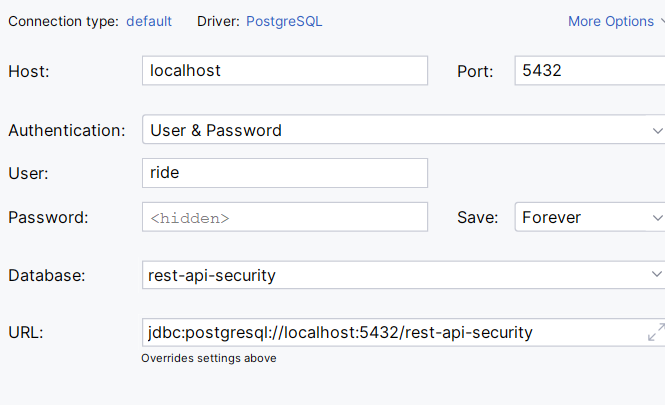Expand the URL field editor icon
The image size is (665, 405).
coord(656,332)
